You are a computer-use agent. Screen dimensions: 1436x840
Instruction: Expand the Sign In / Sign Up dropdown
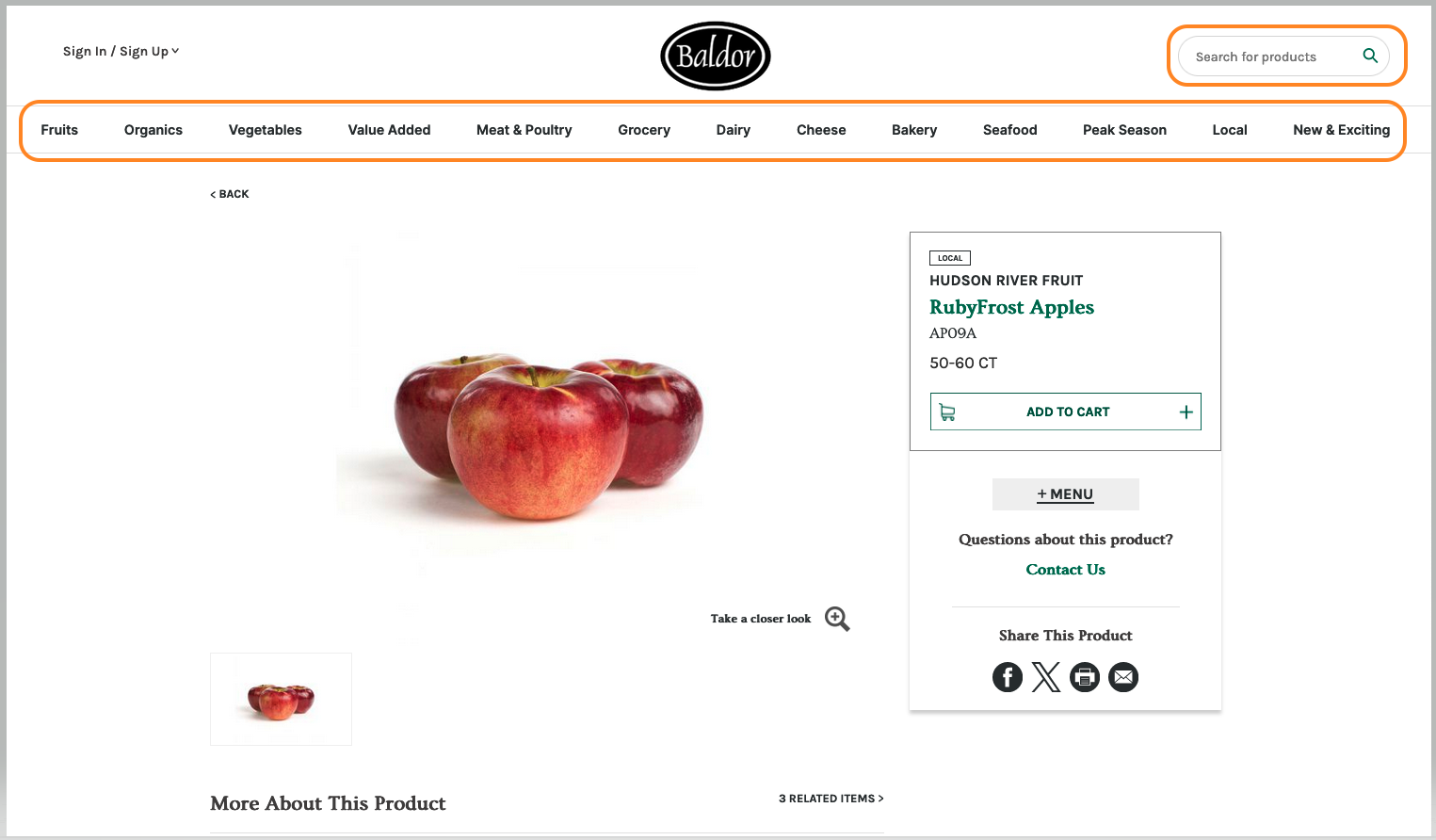[x=121, y=51]
